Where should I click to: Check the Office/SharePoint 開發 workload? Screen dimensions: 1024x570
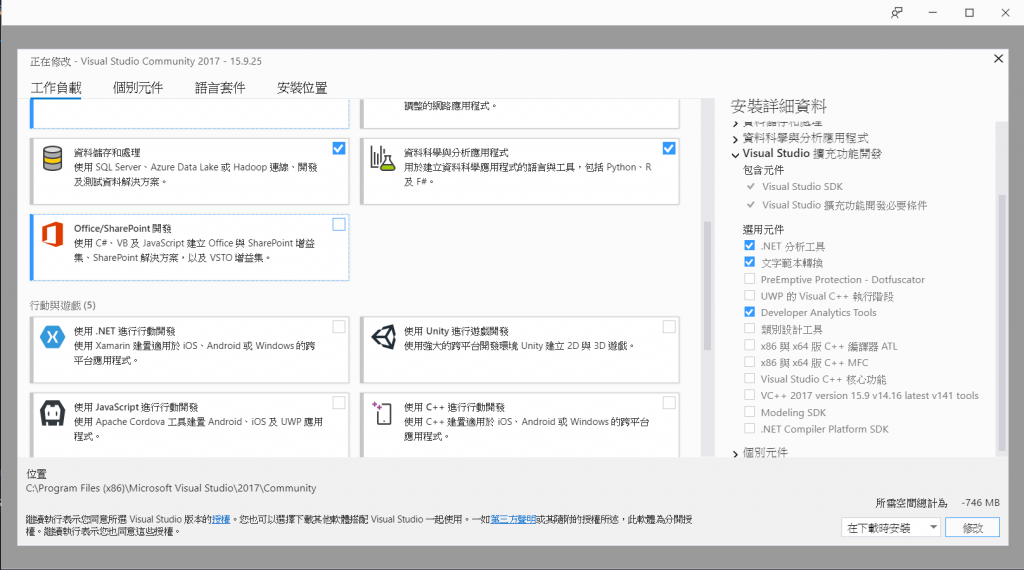(338, 224)
